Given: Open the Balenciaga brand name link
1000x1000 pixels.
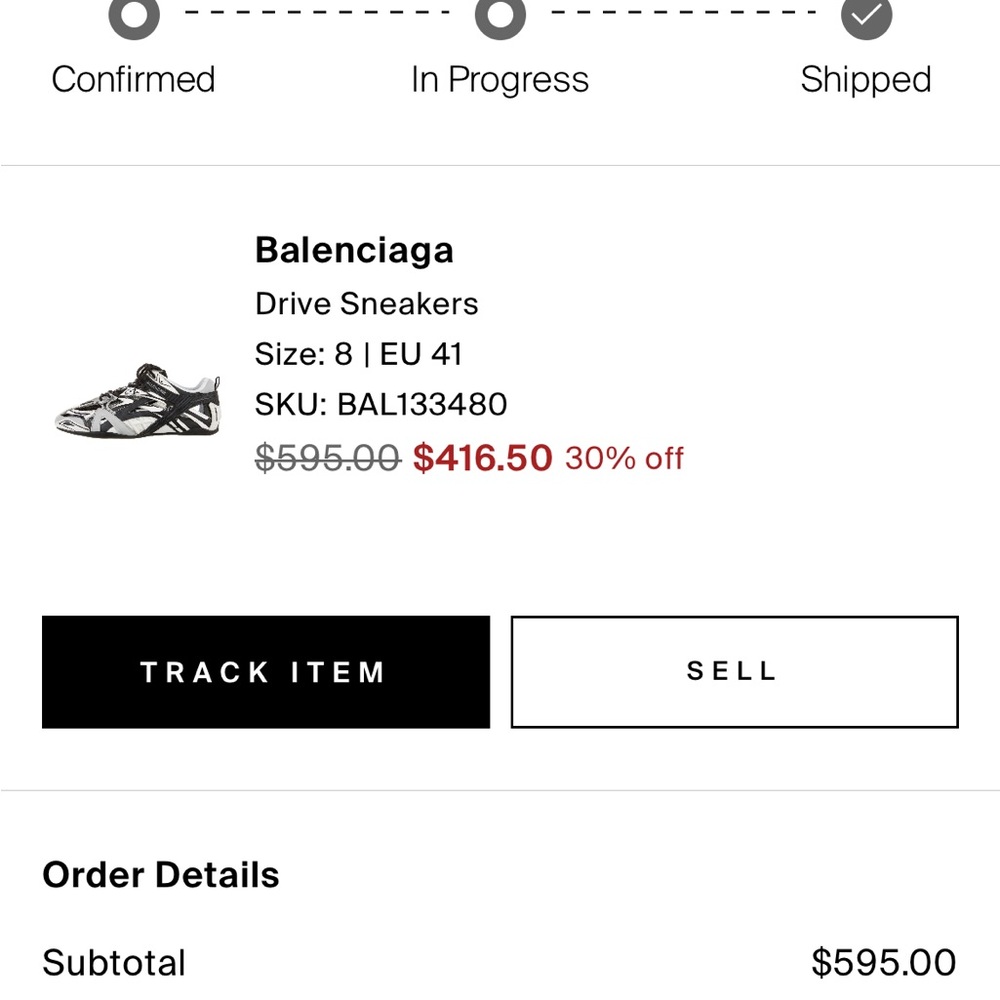Looking at the screenshot, I should pyautogui.click(x=354, y=249).
